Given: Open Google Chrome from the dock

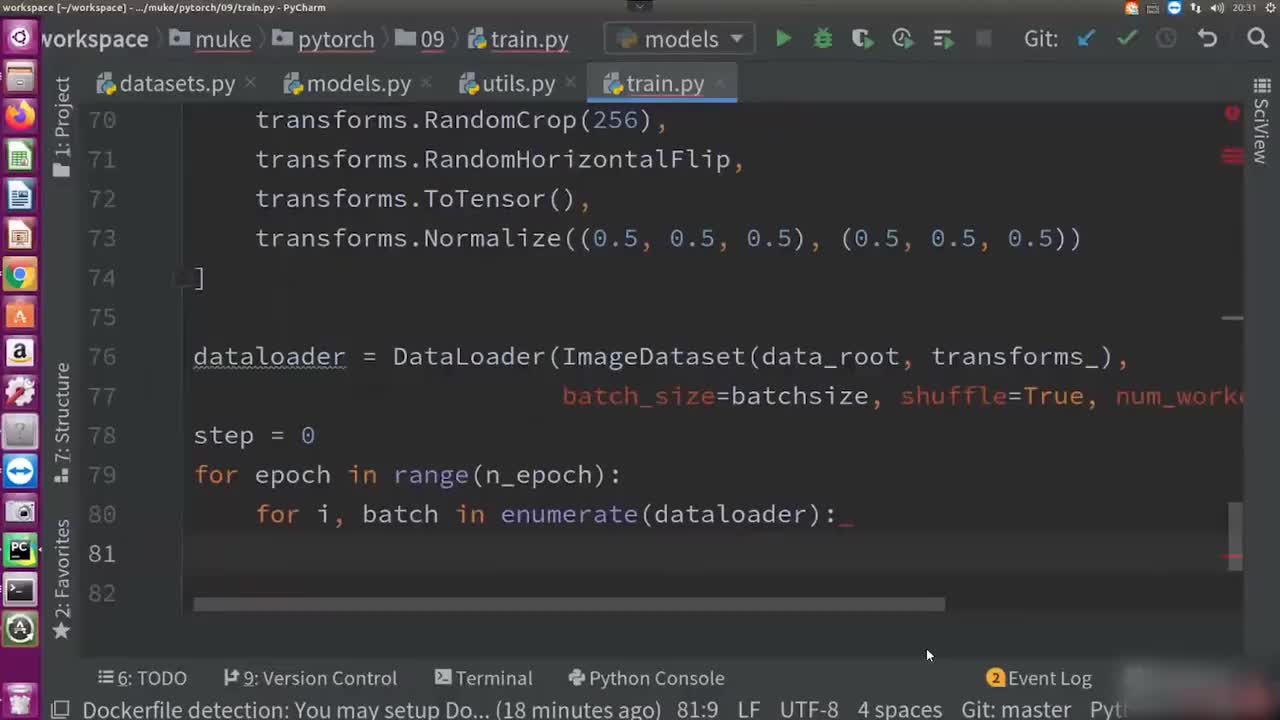Looking at the screenshot, I should pyautogui.click(x=20, y=275).
